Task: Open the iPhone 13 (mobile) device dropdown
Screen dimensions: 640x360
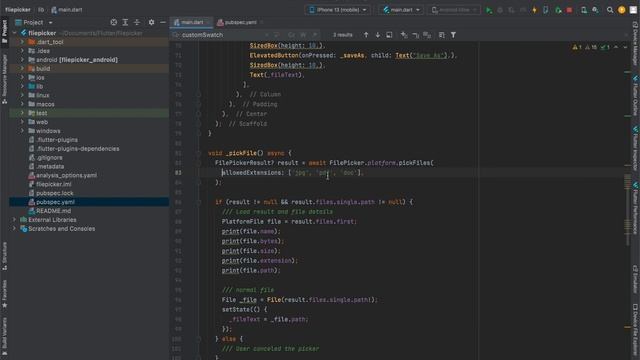Action: [x=338, y=10]
